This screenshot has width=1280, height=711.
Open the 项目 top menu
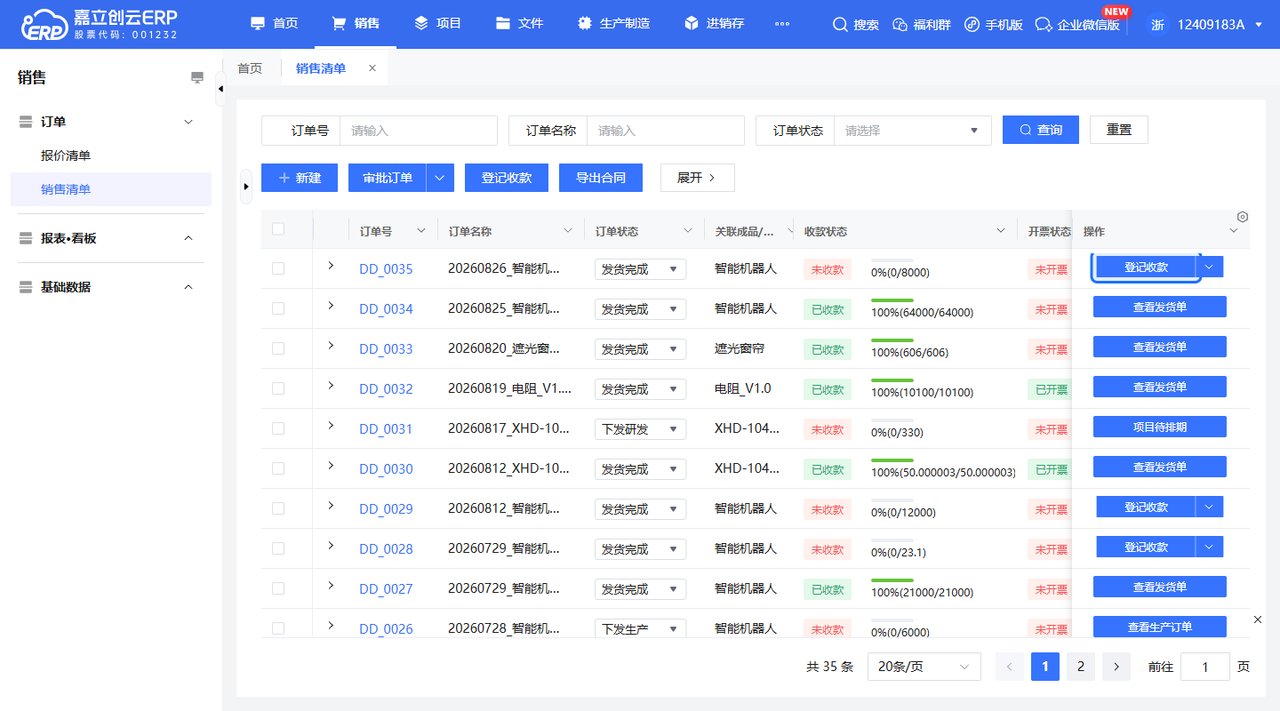[438, 24]
